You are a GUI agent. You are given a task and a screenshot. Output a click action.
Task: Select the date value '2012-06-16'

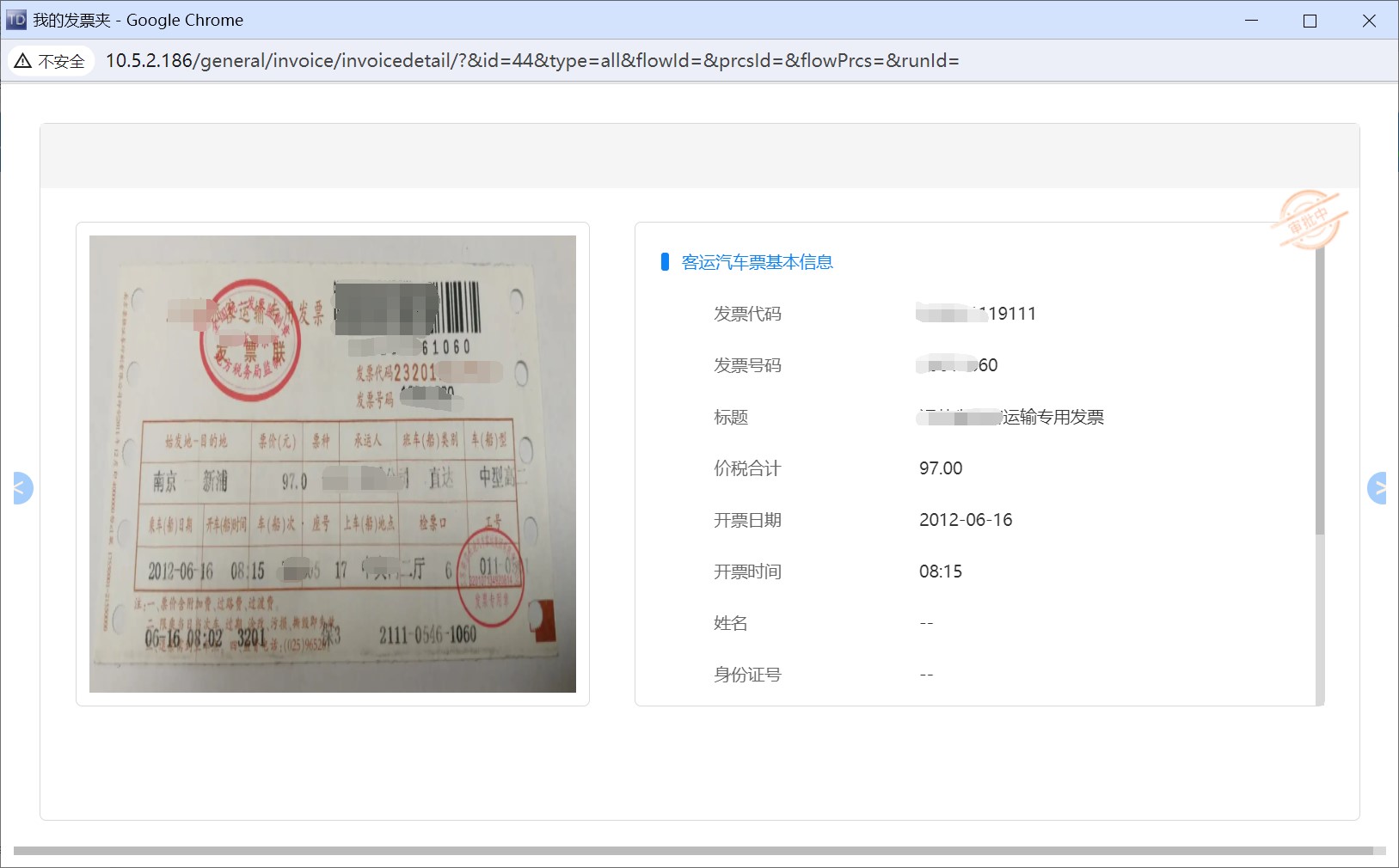pyautogui.click(x=966, y=520)
